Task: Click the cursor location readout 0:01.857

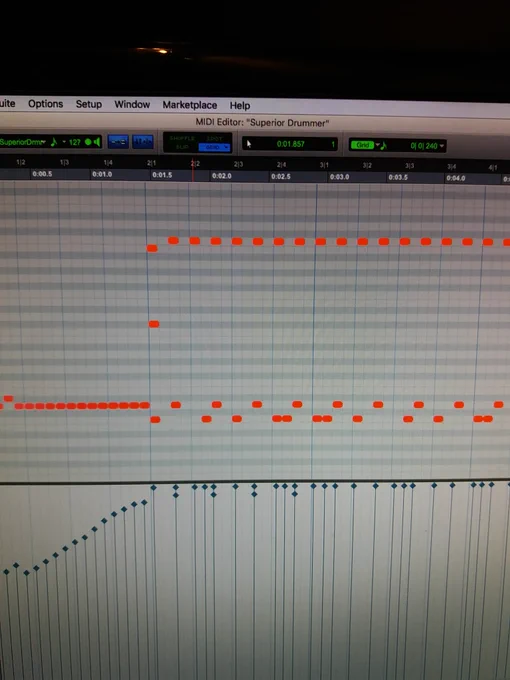Action: (291, 144)
